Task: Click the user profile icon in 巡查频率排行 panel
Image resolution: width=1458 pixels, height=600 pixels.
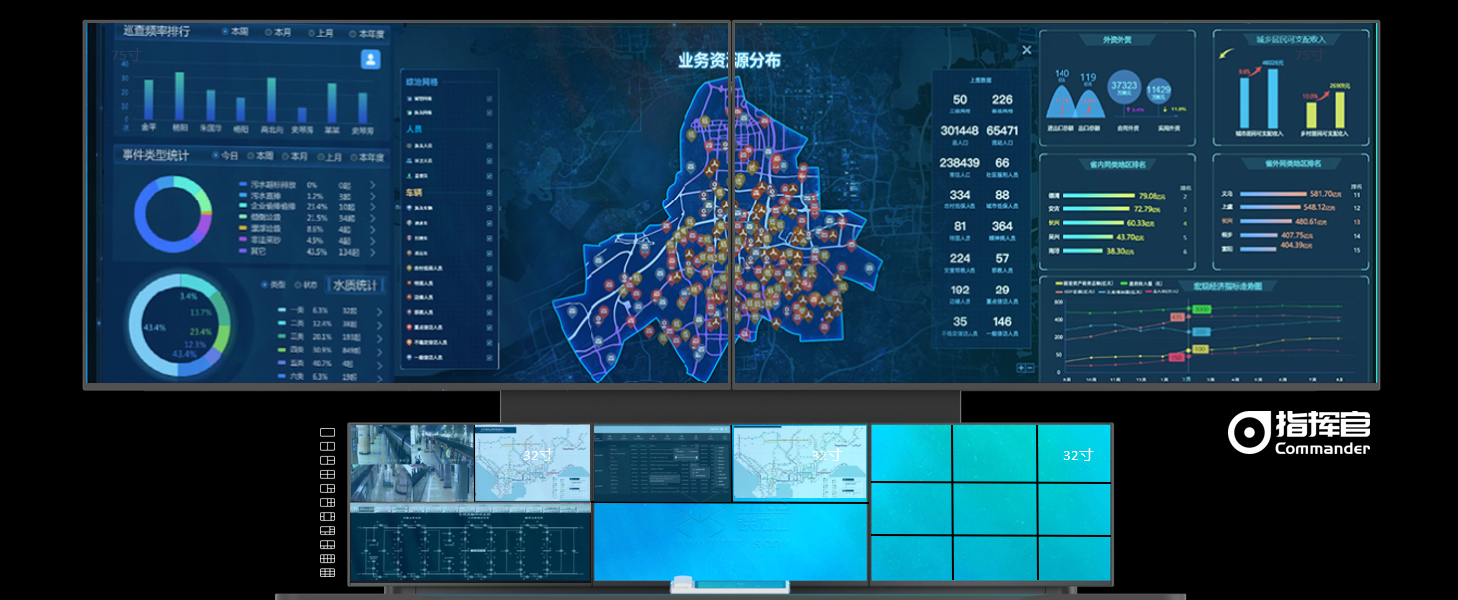Action: (x=371, y=58)
